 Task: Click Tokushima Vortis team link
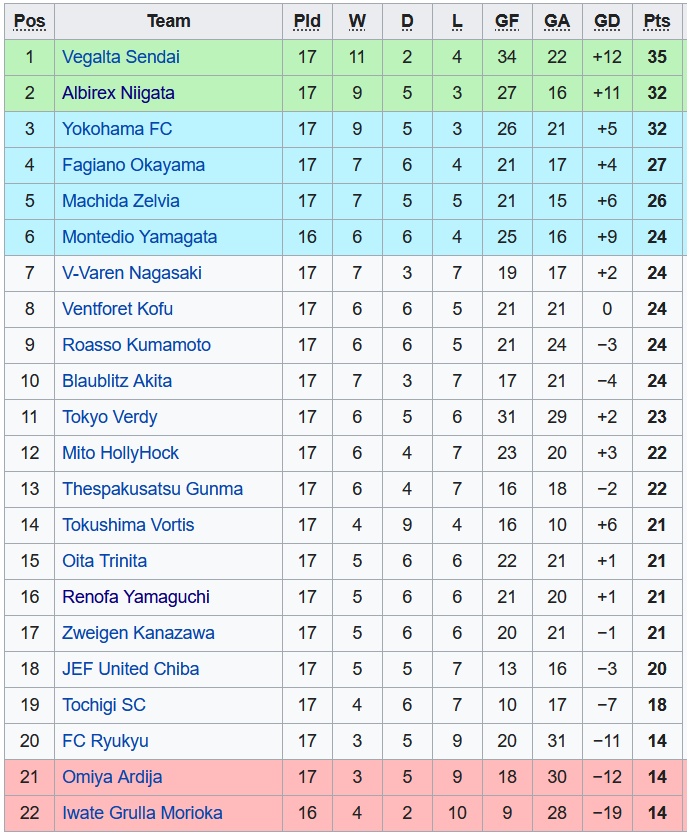click(x=128, y=525)
